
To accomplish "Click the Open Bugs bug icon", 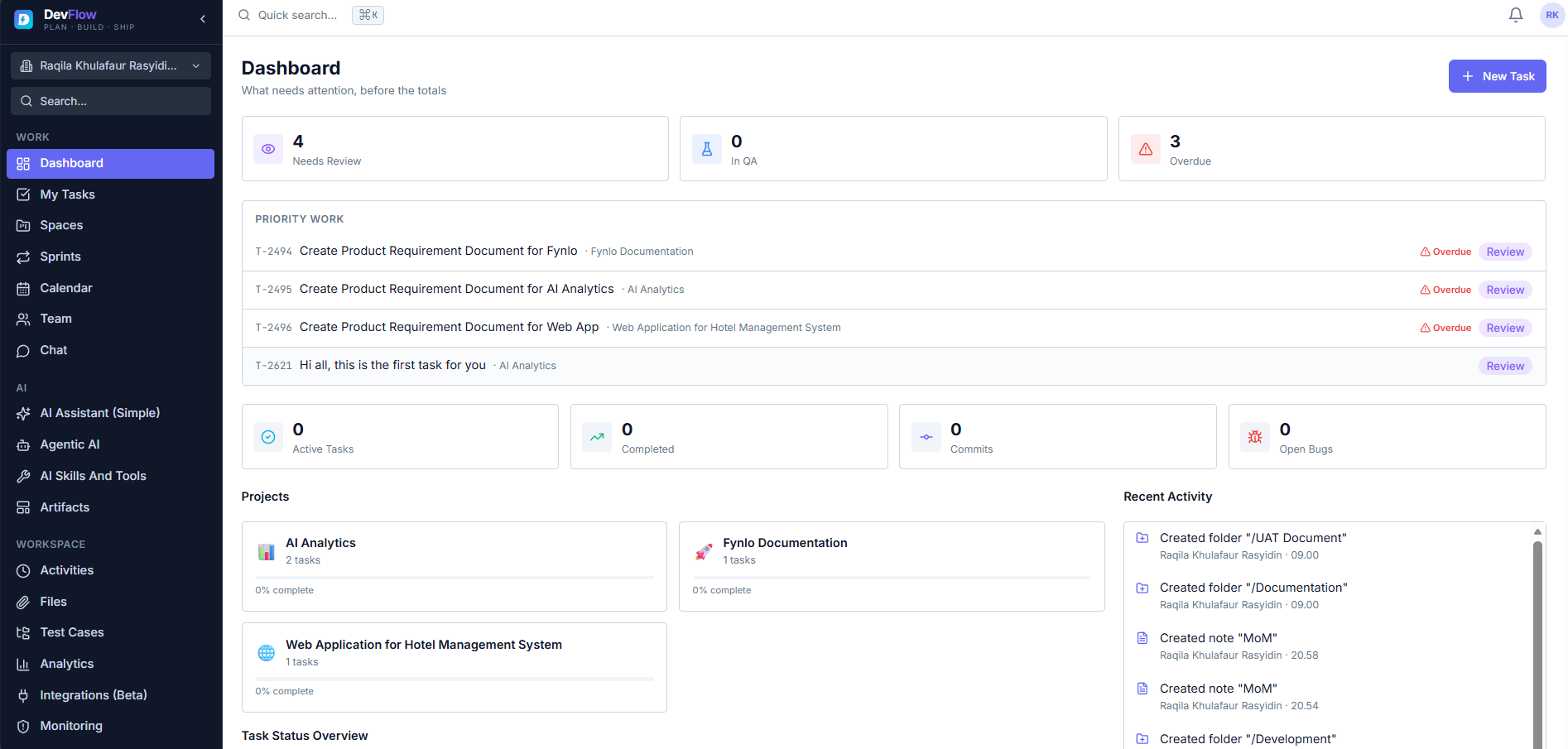I will pos(1255,437).
